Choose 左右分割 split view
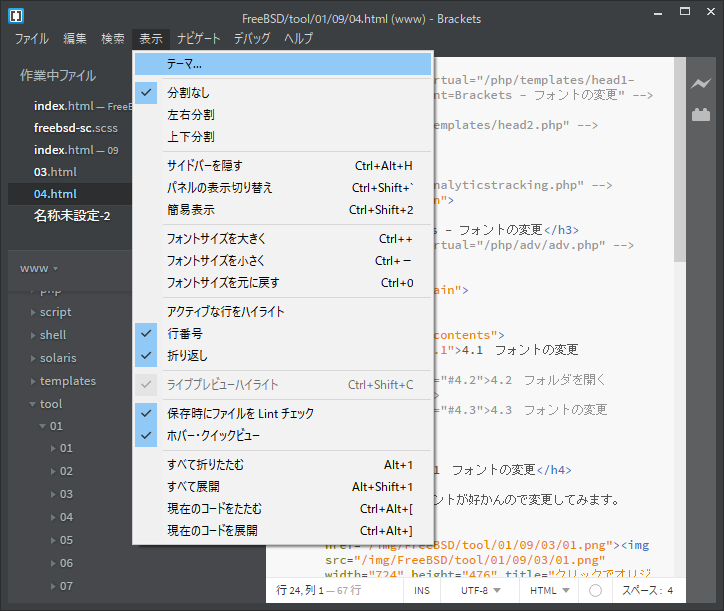The width and height of the screenshot is (724, 611). pos(283,115)
